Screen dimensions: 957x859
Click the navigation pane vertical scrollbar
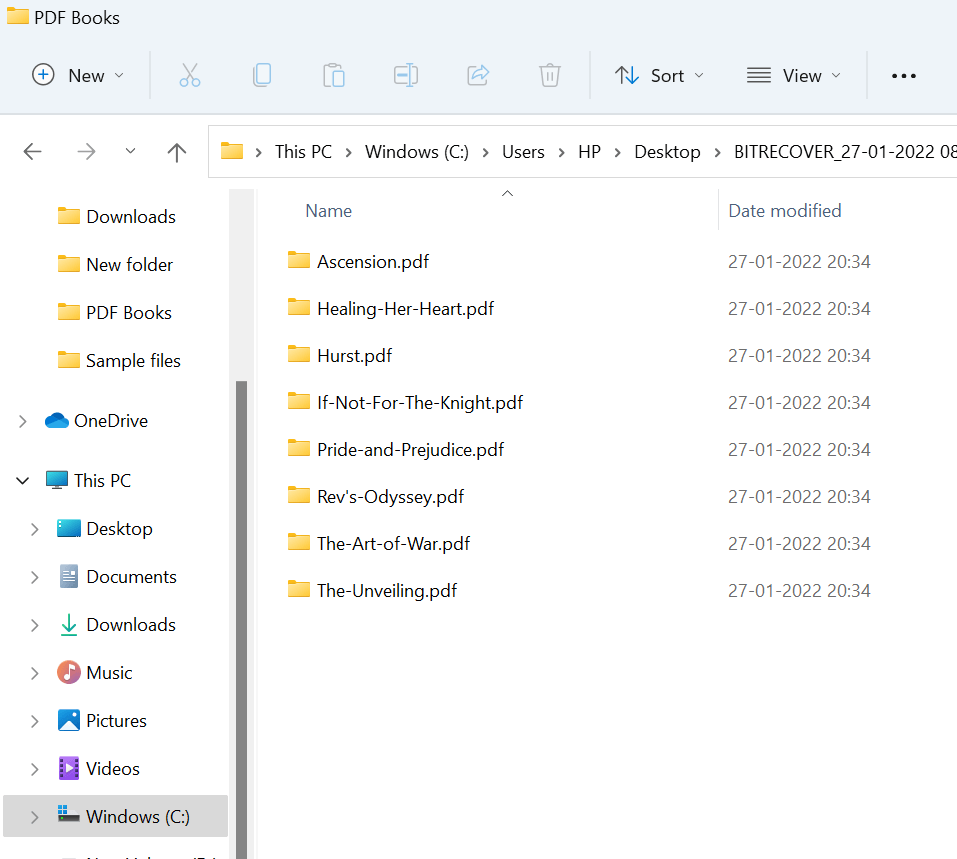241,600
